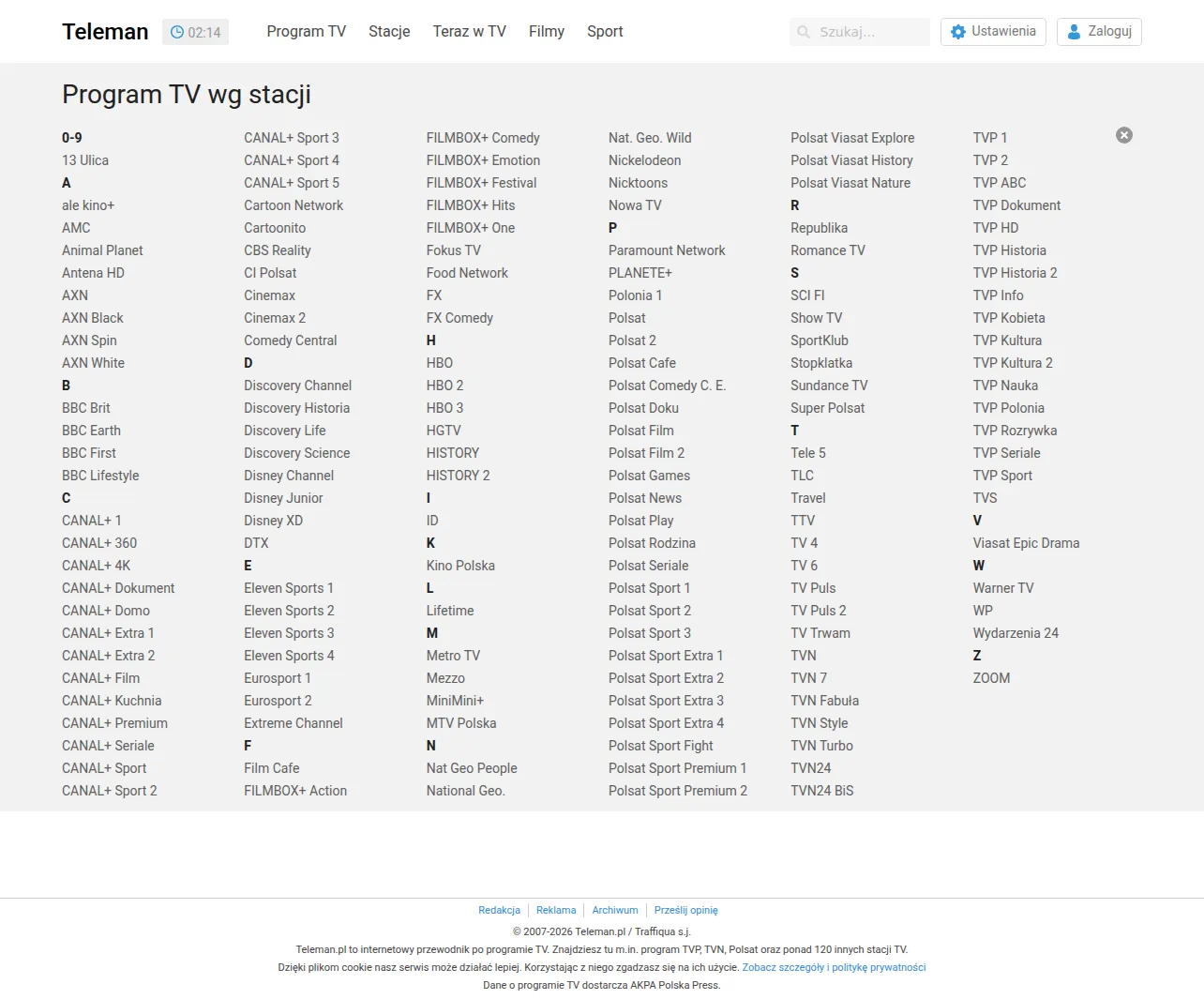Select AXN Black station
This screenshot has width=1204, height=999.
[93, 318]
